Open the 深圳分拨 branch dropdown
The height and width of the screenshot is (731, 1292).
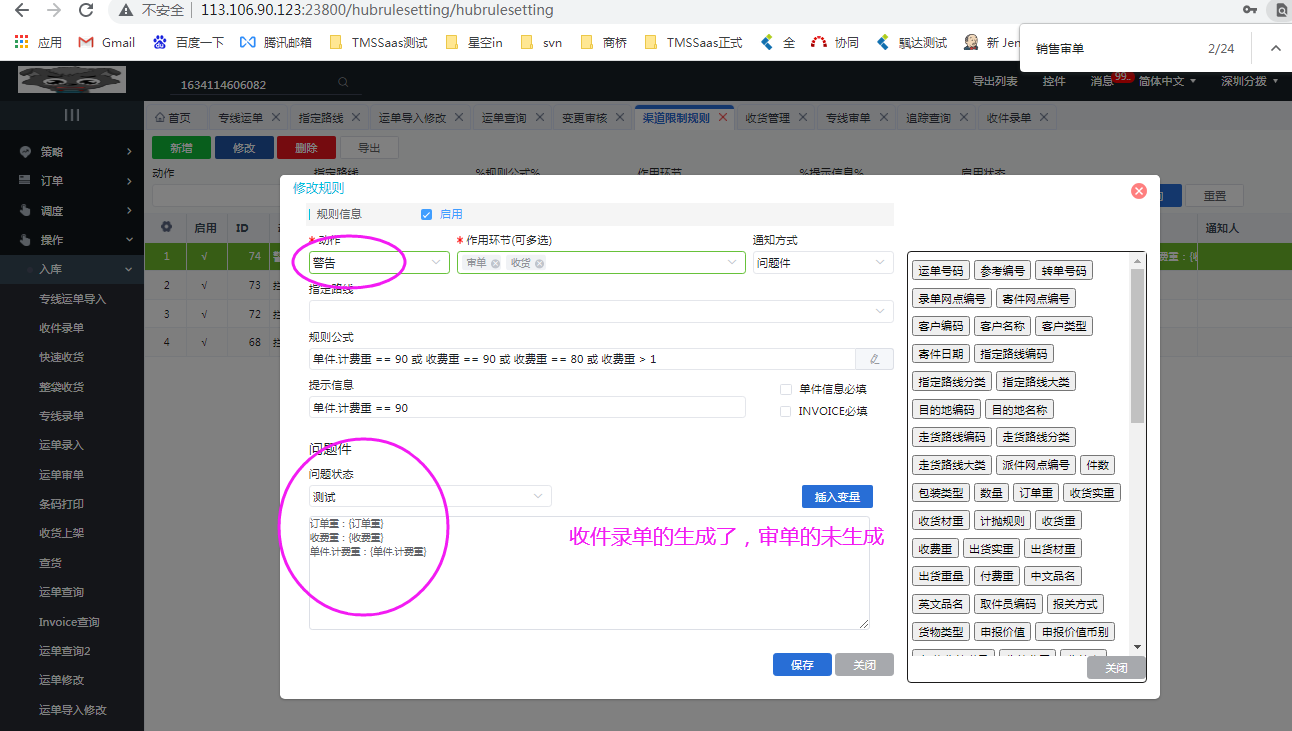1249,81
